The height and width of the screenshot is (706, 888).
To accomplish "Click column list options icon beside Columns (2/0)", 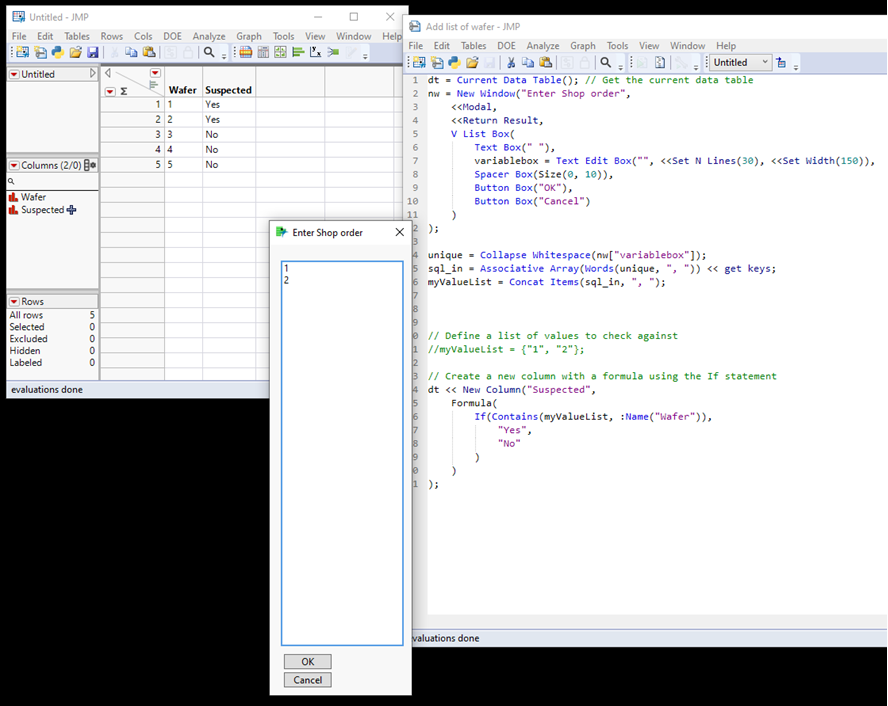I will click(x=89, y=165).
